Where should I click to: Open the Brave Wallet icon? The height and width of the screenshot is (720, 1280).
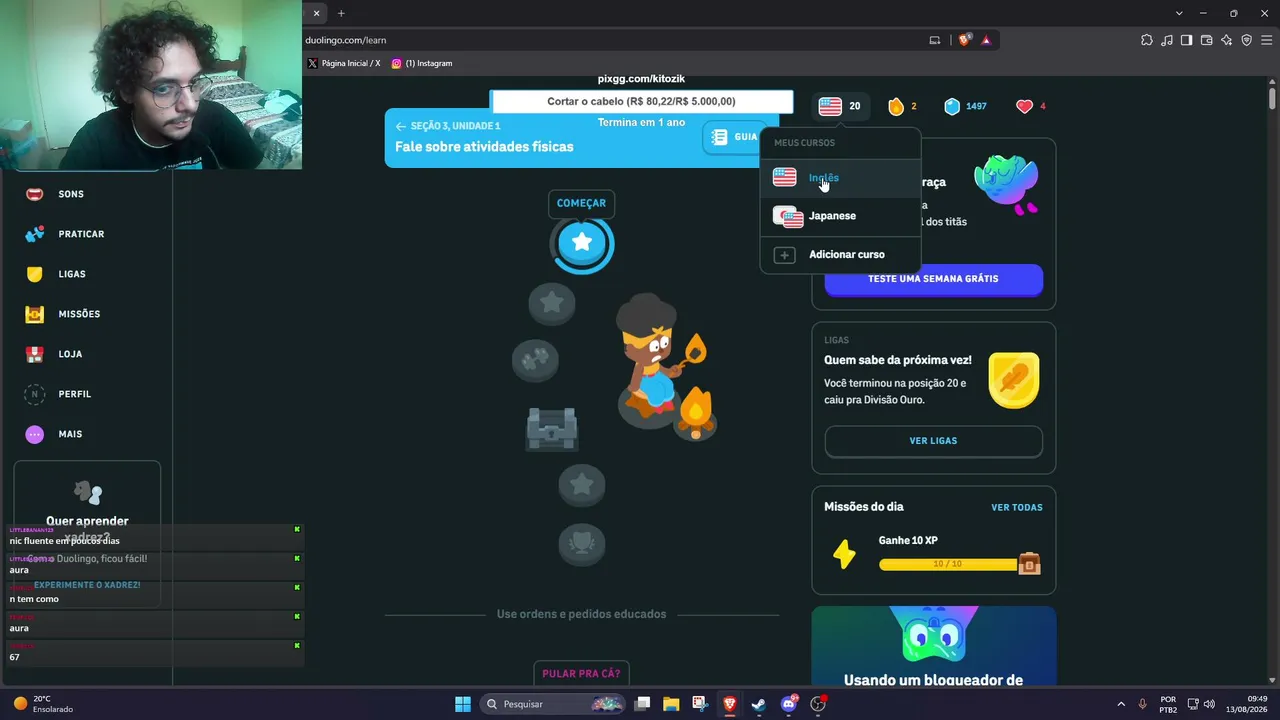point(1206,40)
